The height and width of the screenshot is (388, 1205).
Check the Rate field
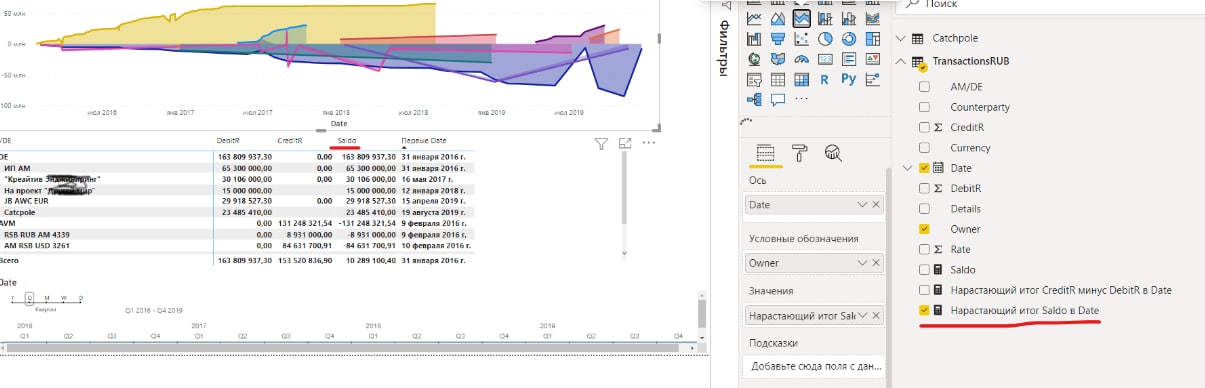924,249
